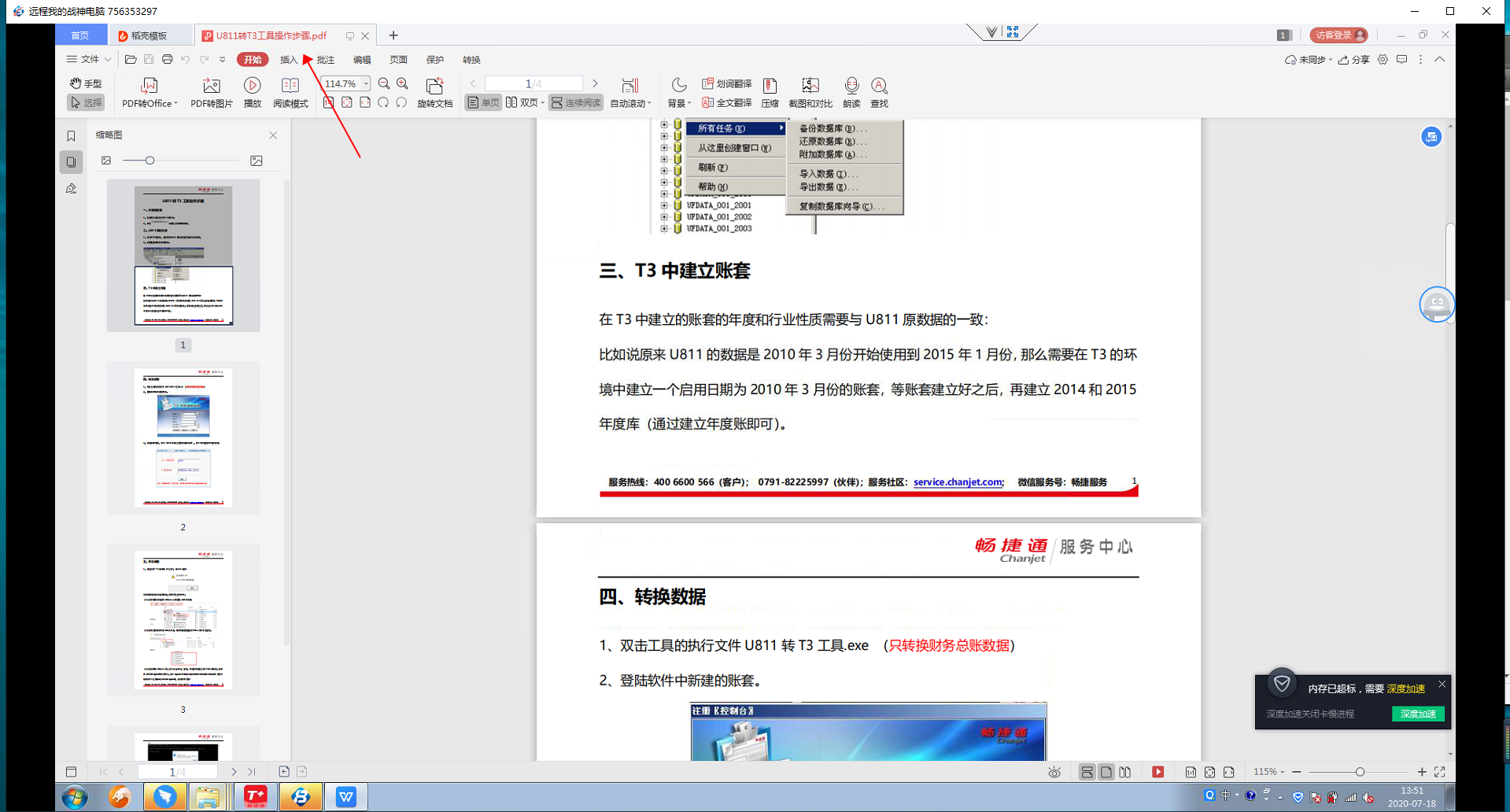Select page 1 thumbnail

point(183,255)
